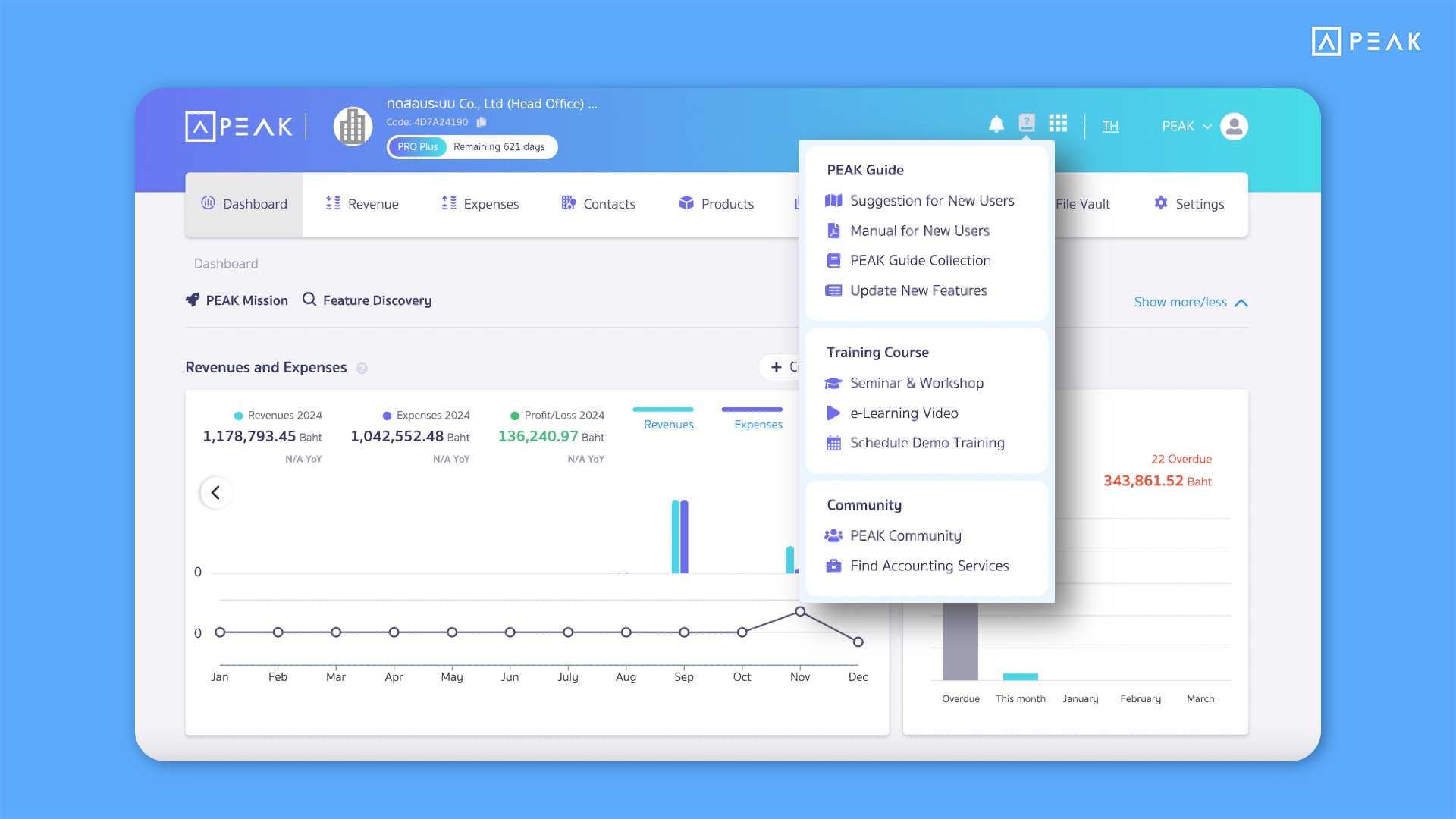Select Suggestion for New Users guide

click(932, 200)
